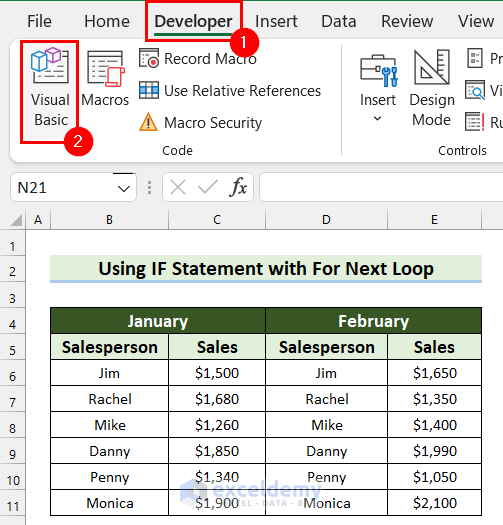This screenshot has width=503, height=525.
Task: Switch to the Home tab
Action: (107, 21)
